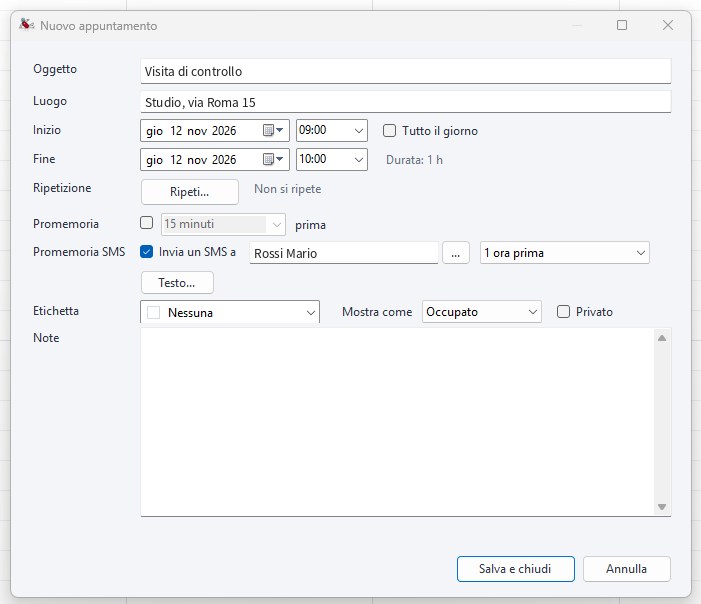This screenshot has height=604, width=701.
Task: Click the ... browse button next to Rossi Mario
Action: click(456, 253)
